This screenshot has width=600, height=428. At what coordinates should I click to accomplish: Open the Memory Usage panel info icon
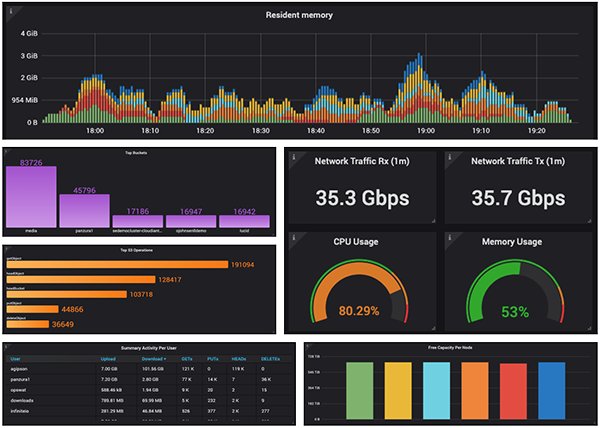click(450, 237)
